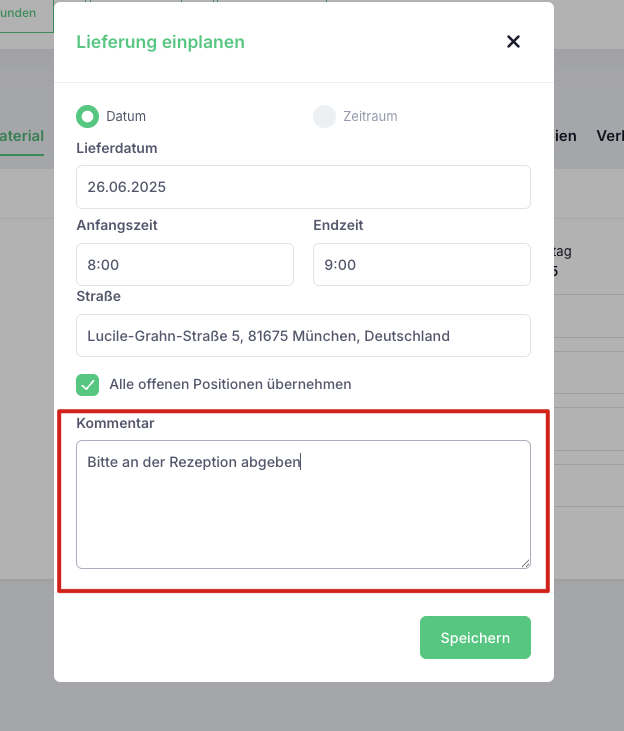Open the Endzeit field showing 9:00

[x=422, y=264]
